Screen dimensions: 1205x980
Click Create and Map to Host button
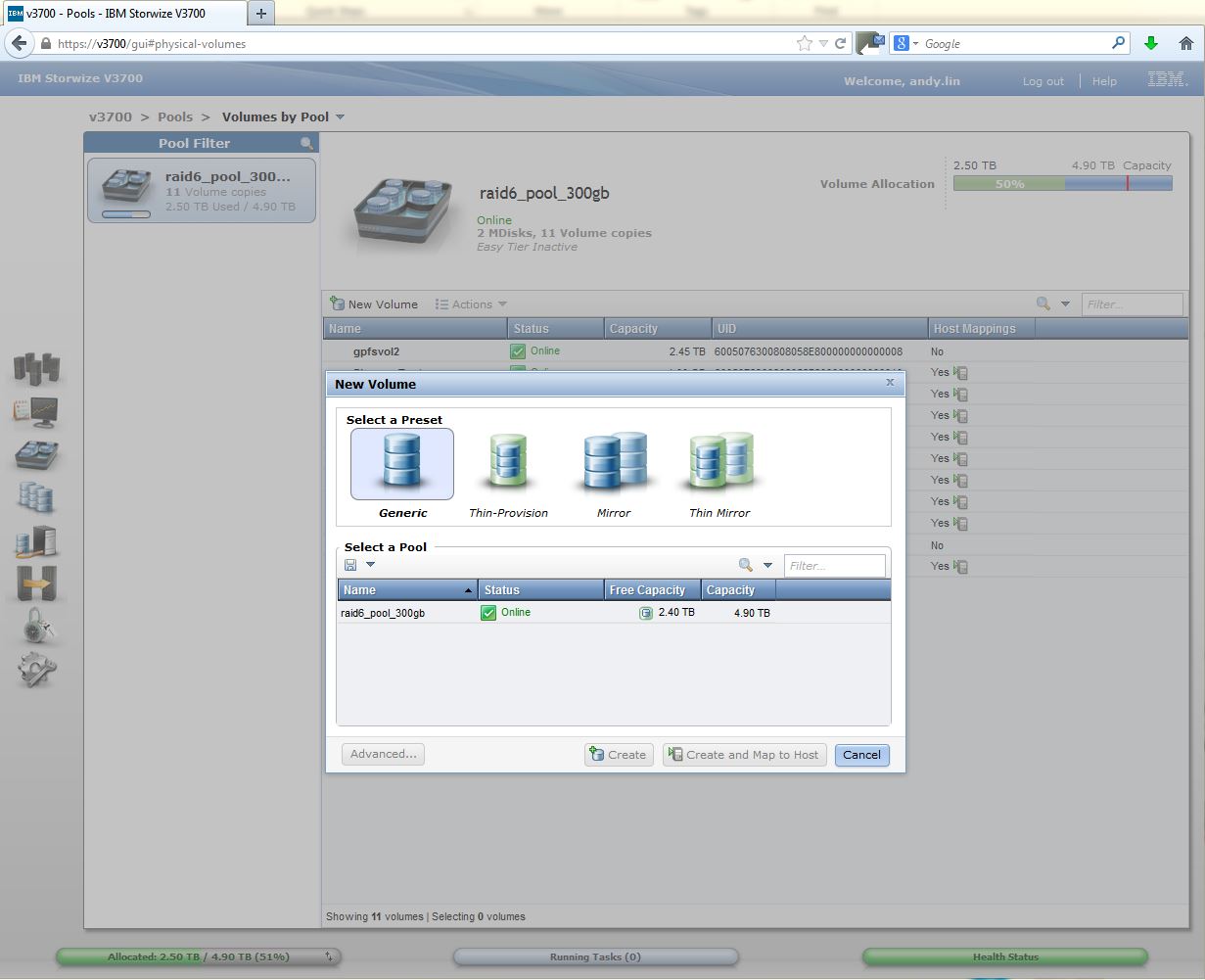click(744, 754)
